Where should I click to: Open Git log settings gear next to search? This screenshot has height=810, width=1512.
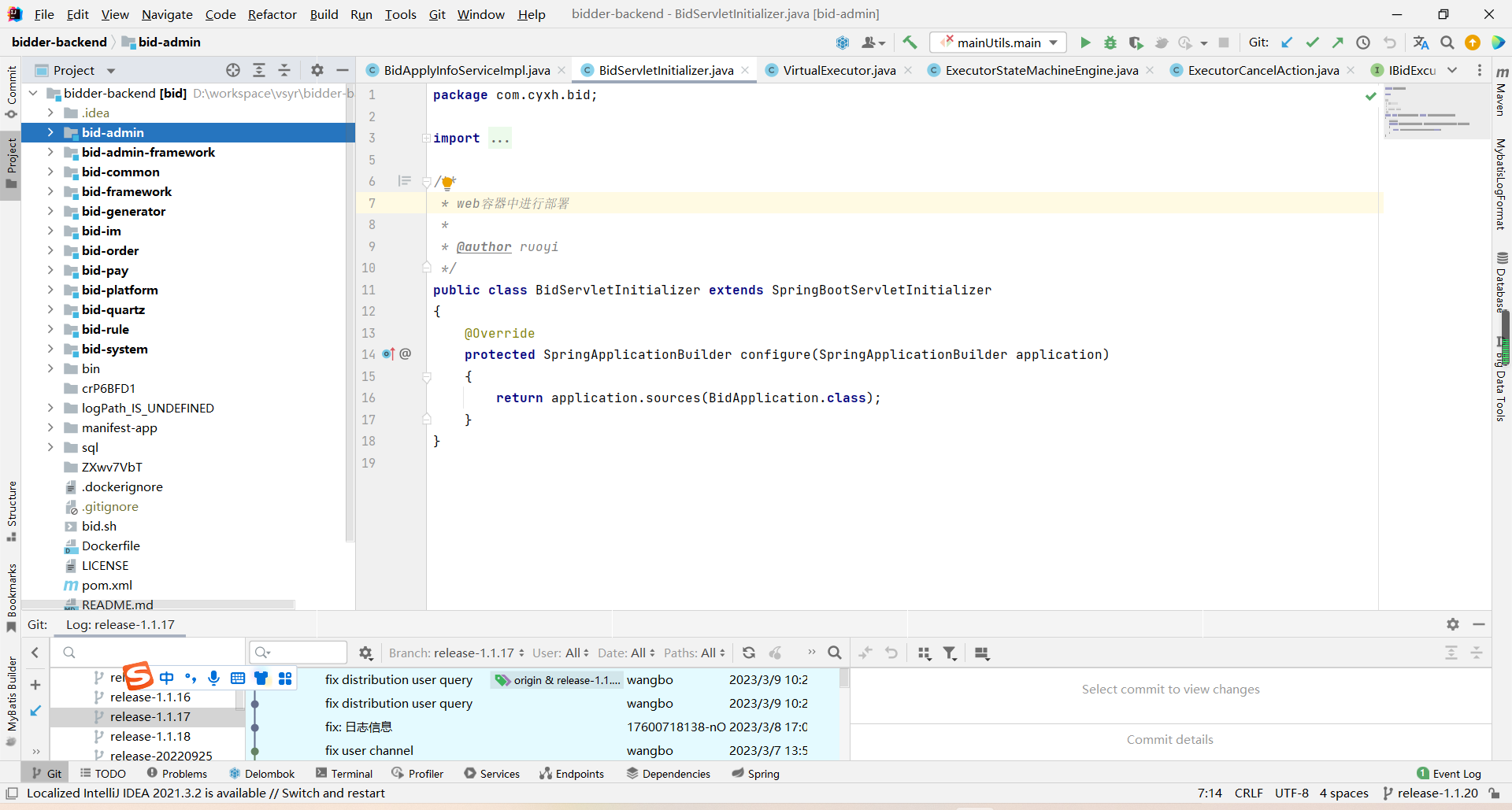click(x=365, y=653)
